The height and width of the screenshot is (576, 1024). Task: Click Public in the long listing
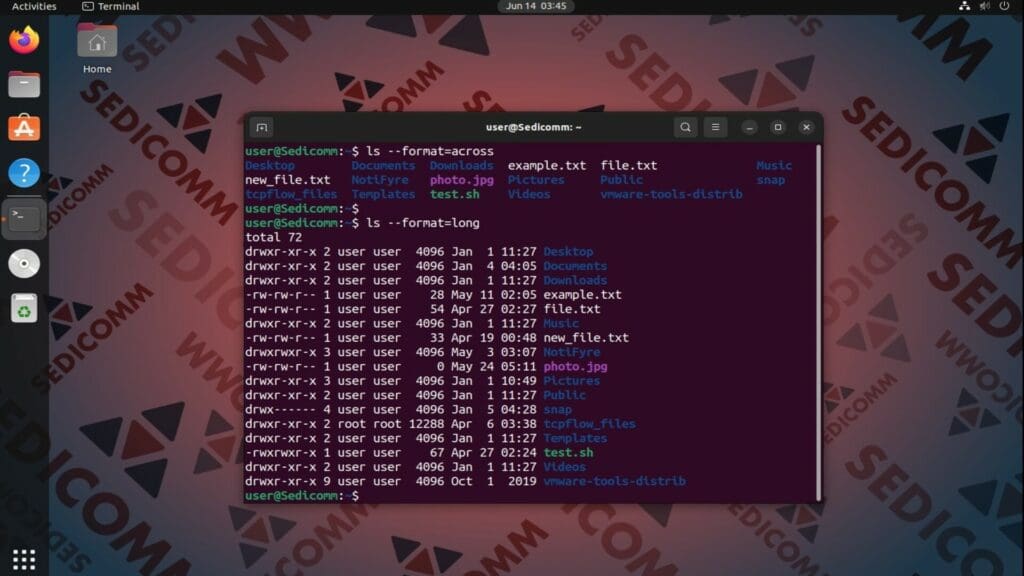tap(564, 395)
